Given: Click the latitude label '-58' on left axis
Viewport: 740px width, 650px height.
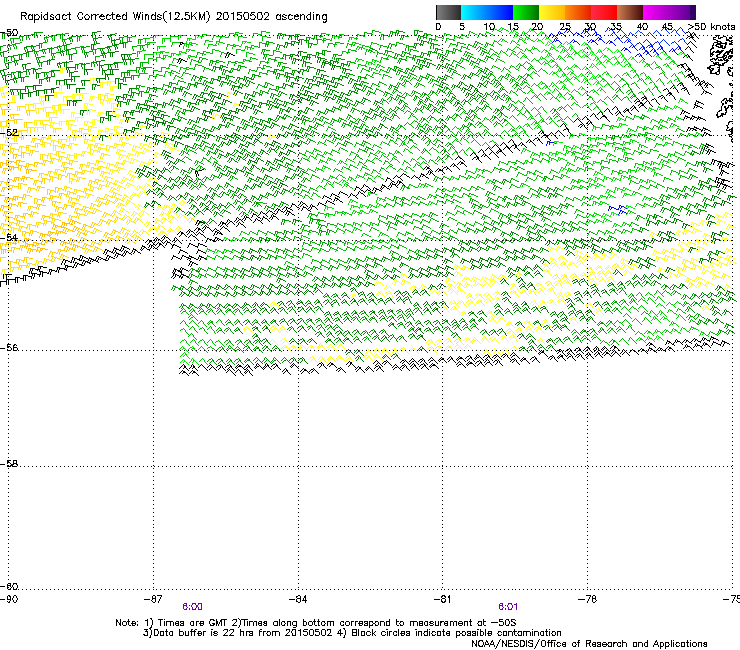Looking at the screenshot, I should click(x=9, y=464).
